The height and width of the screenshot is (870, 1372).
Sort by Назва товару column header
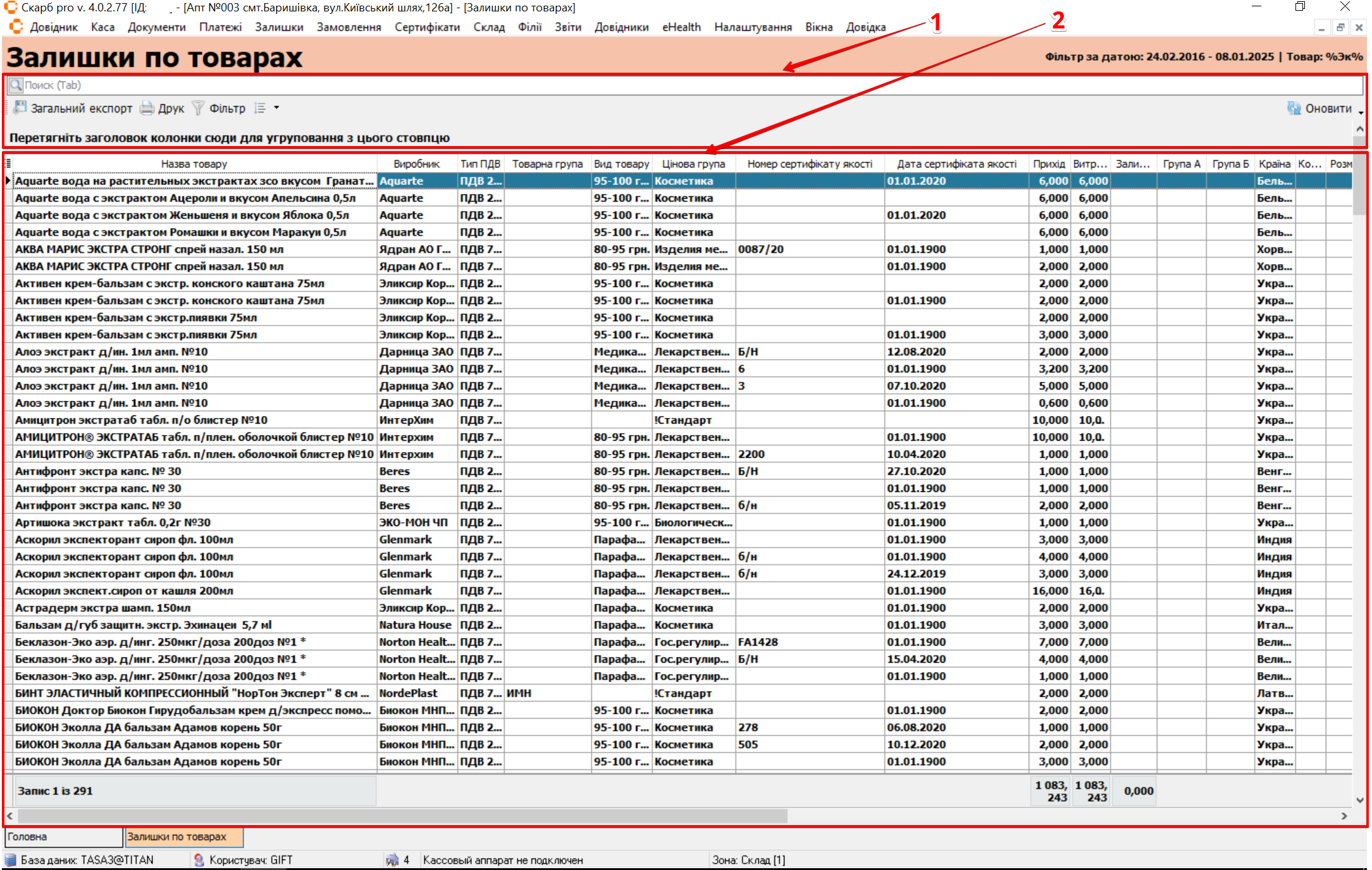(x=194, y=164)
